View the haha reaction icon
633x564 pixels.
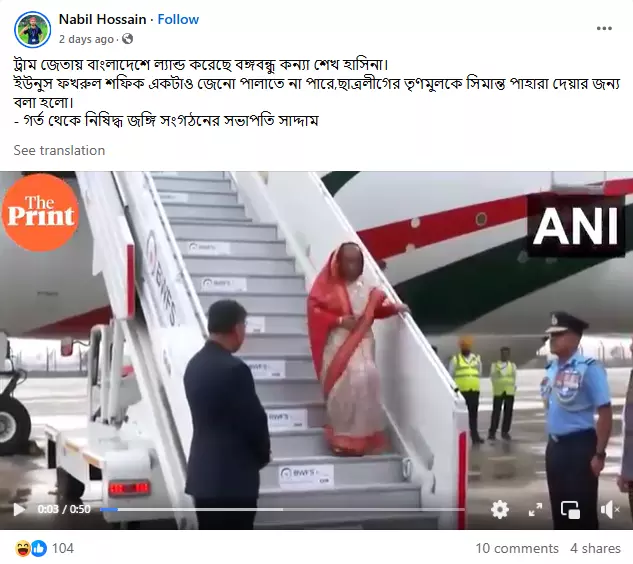click(23, 548)
